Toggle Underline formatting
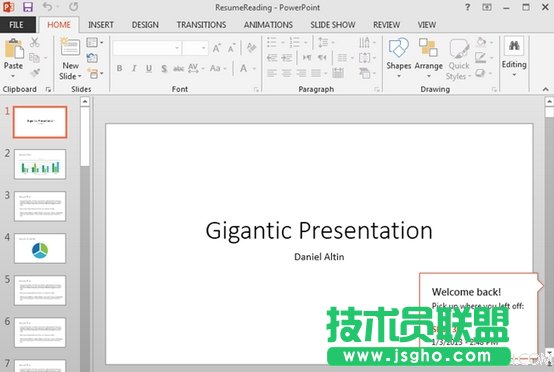The image size is (554, 372). coord(149,68)
